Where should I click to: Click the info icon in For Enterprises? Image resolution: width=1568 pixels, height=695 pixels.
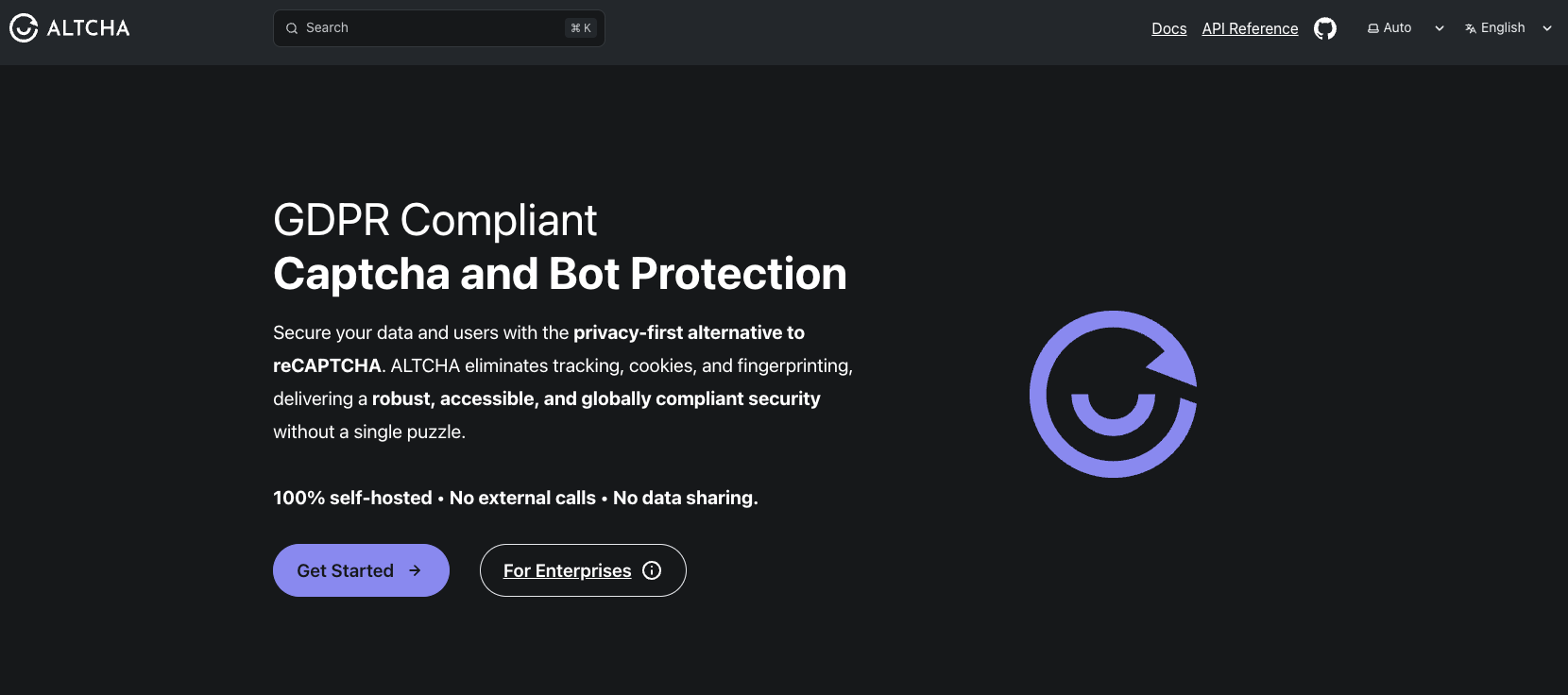point(652,570)
